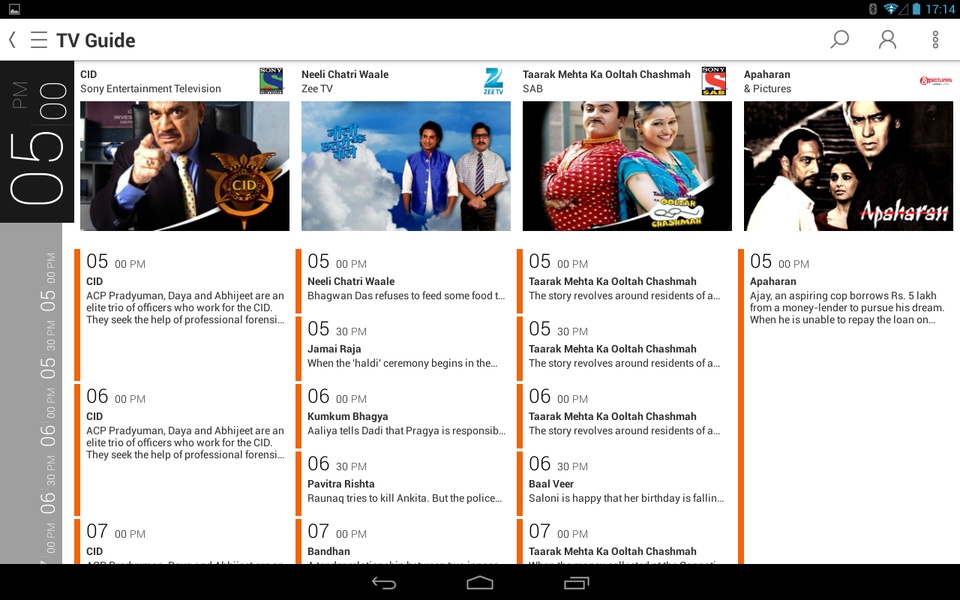Read the 'haldi' ceremony description text
960x600 pixels.
(402, 364)
